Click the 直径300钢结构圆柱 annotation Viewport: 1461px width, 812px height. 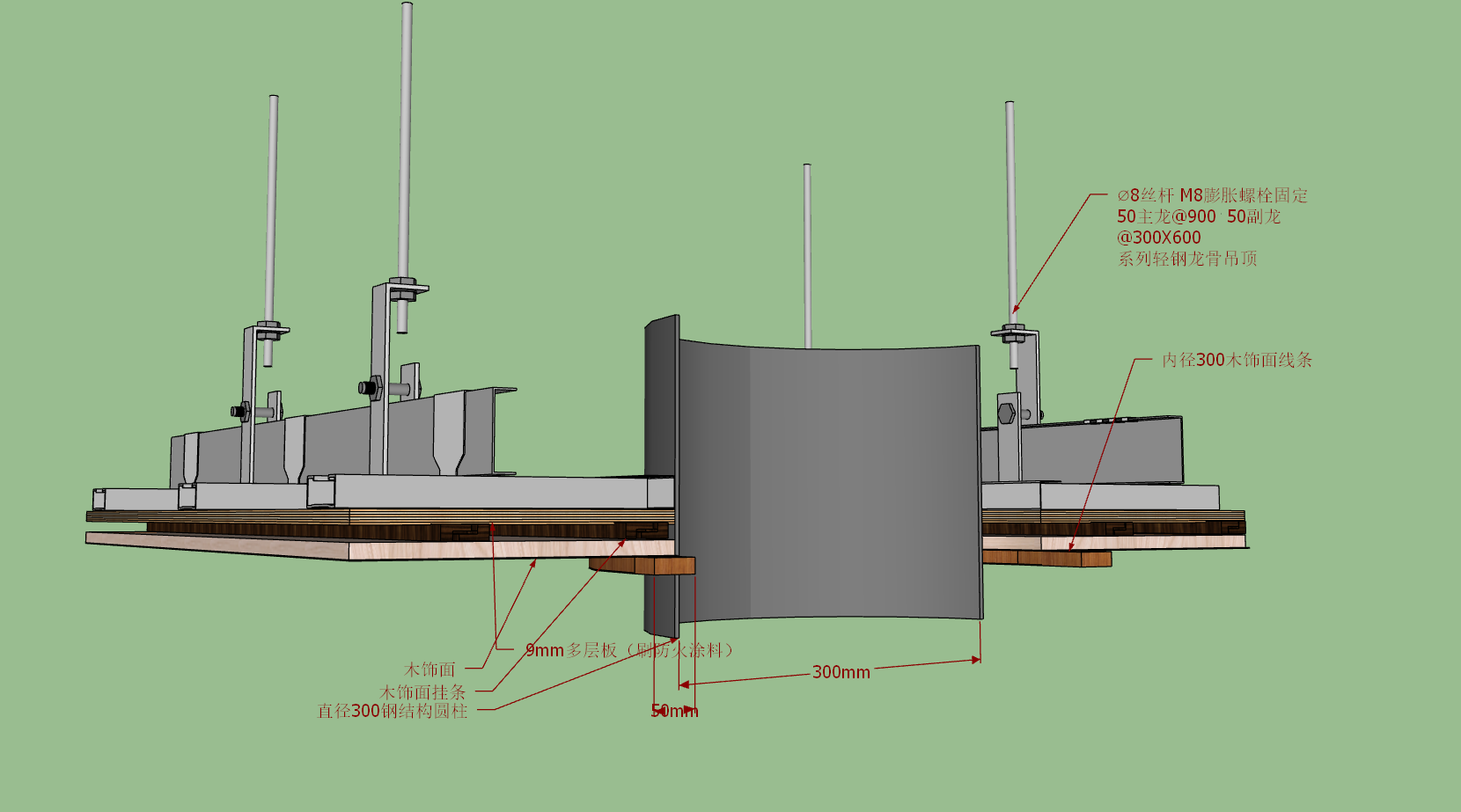coord(393,711)
